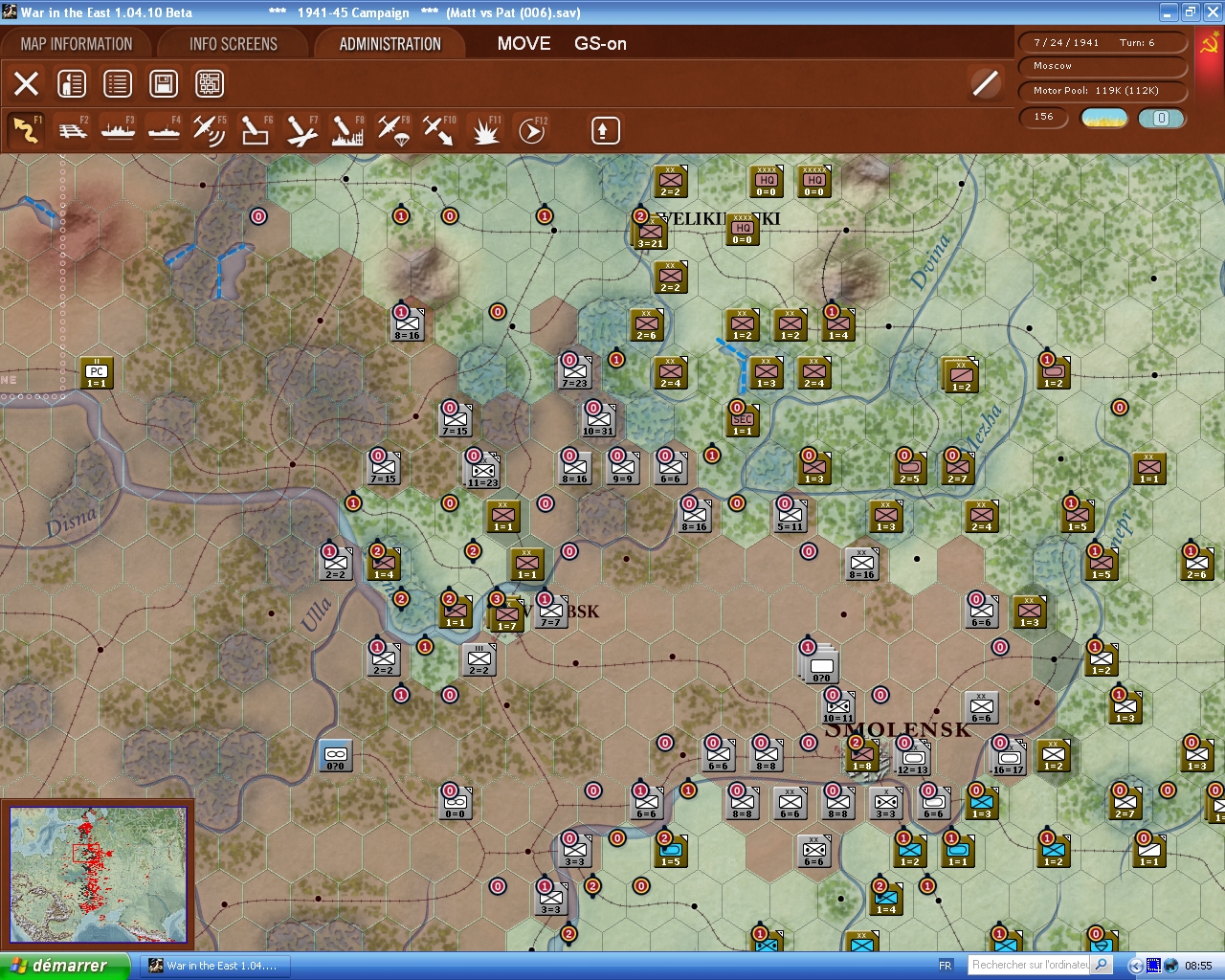Select the 9=9 infantry counter
This screenshot has height=980, width=1225.
(623, 469)
